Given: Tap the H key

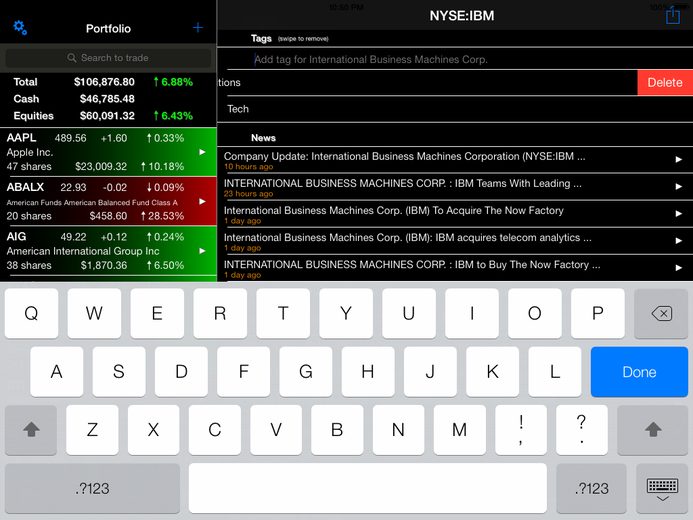Looking at the screenshot, I should coord(368,372).
